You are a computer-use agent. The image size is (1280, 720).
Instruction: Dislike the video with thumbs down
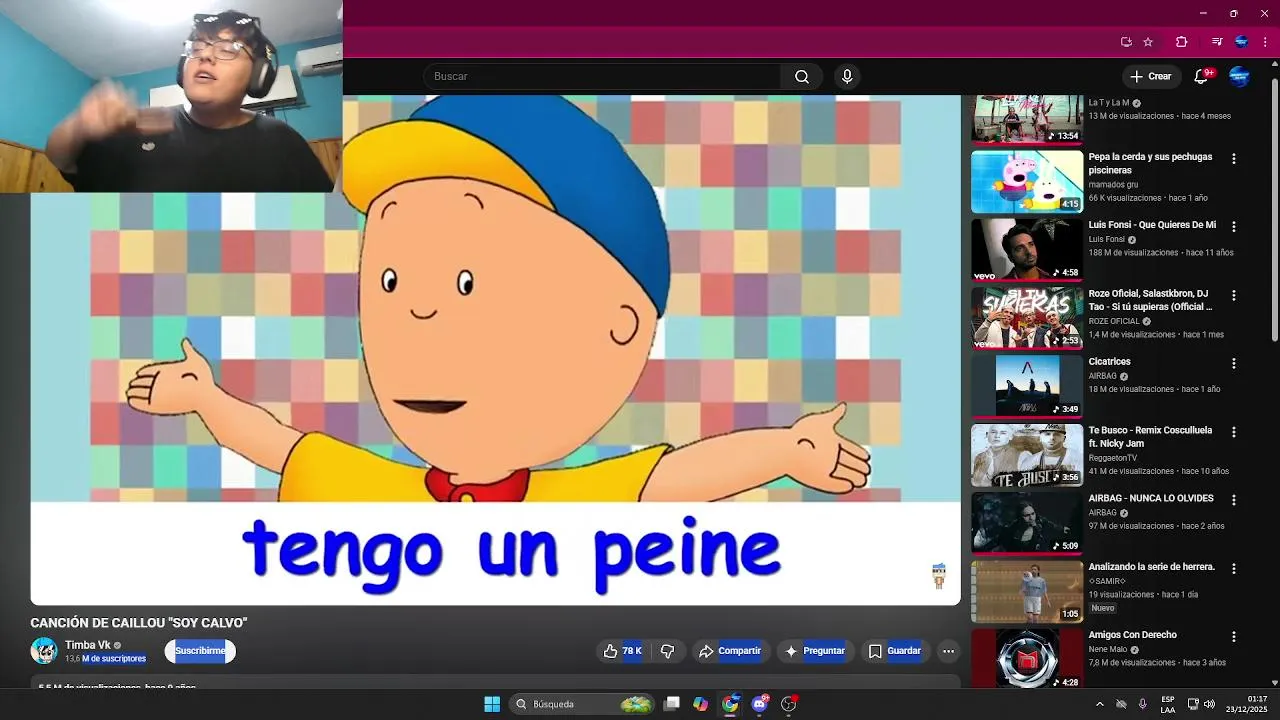click(x=667, y=651)
